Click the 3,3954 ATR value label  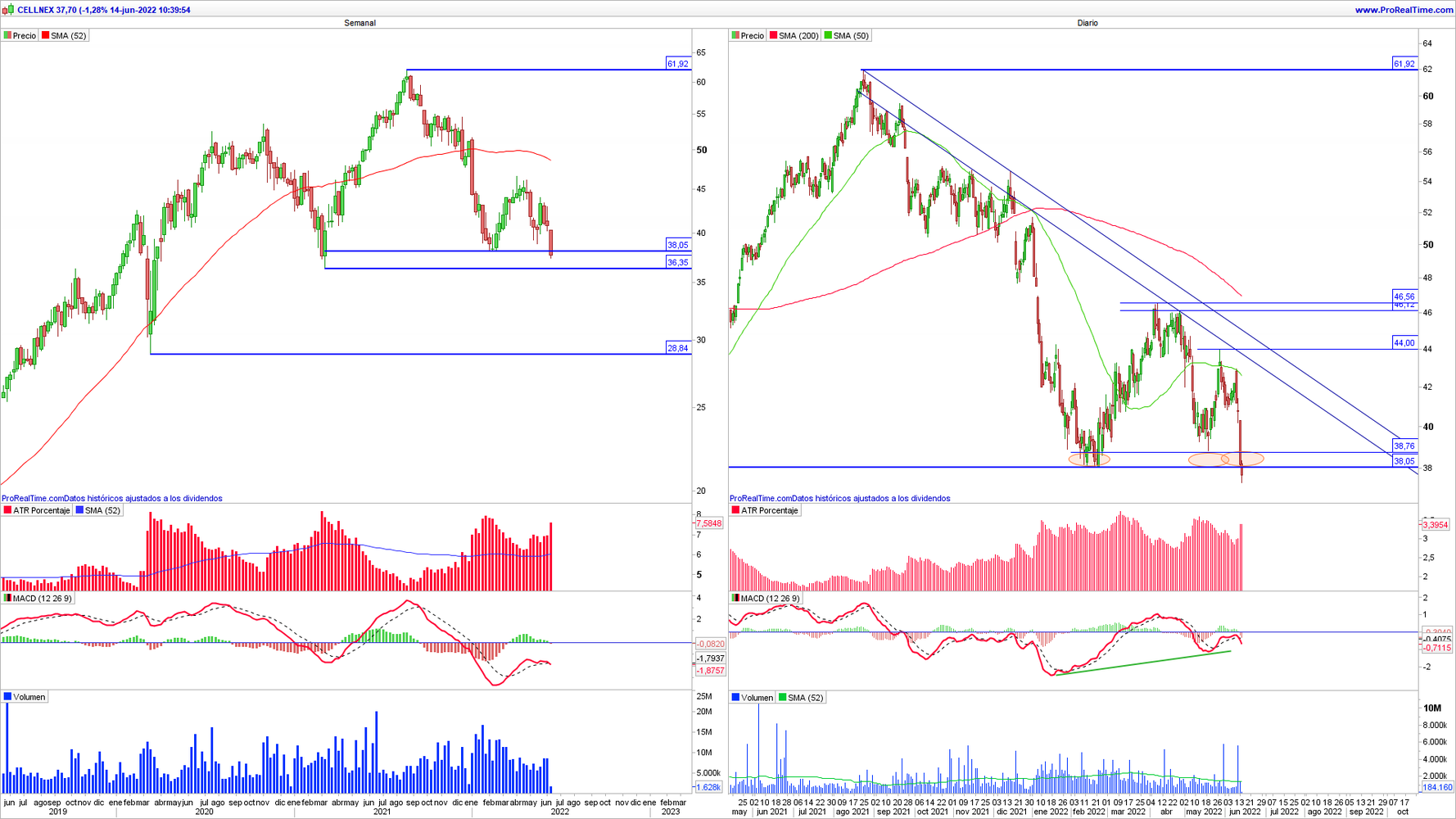pyautogui.click(x=1436, y=524)
